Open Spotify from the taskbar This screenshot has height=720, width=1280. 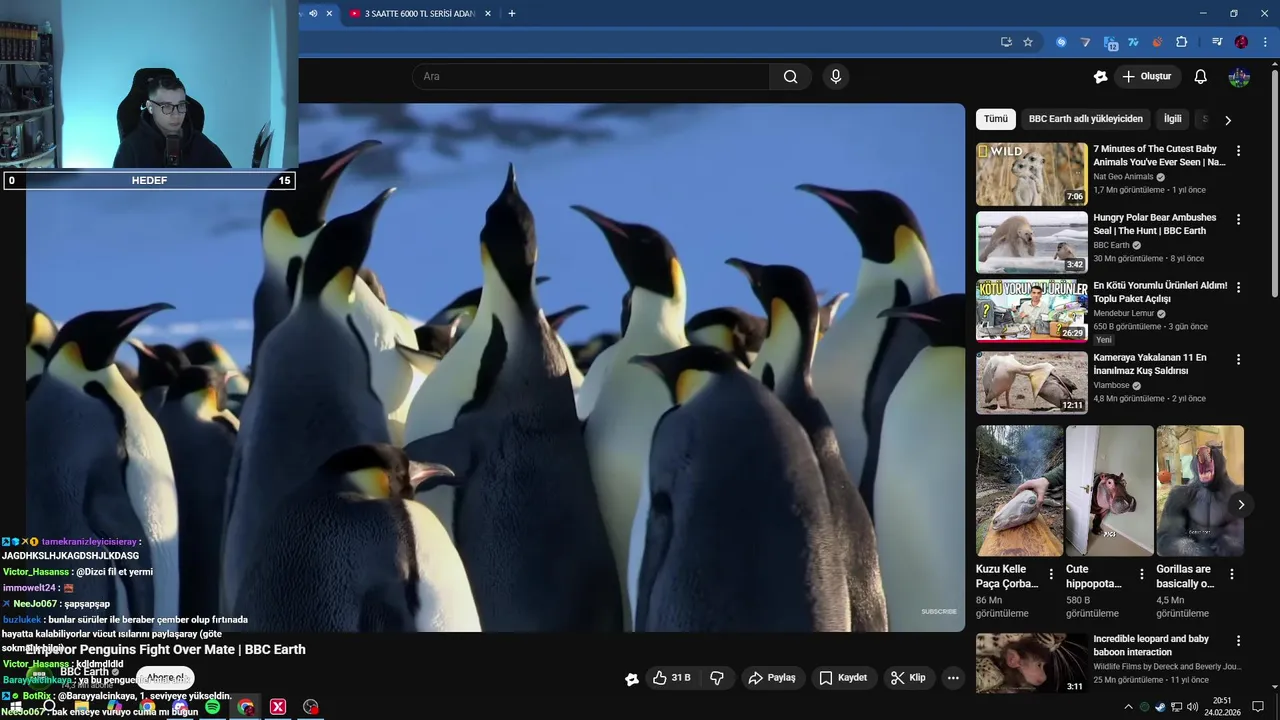click(213, 707)
